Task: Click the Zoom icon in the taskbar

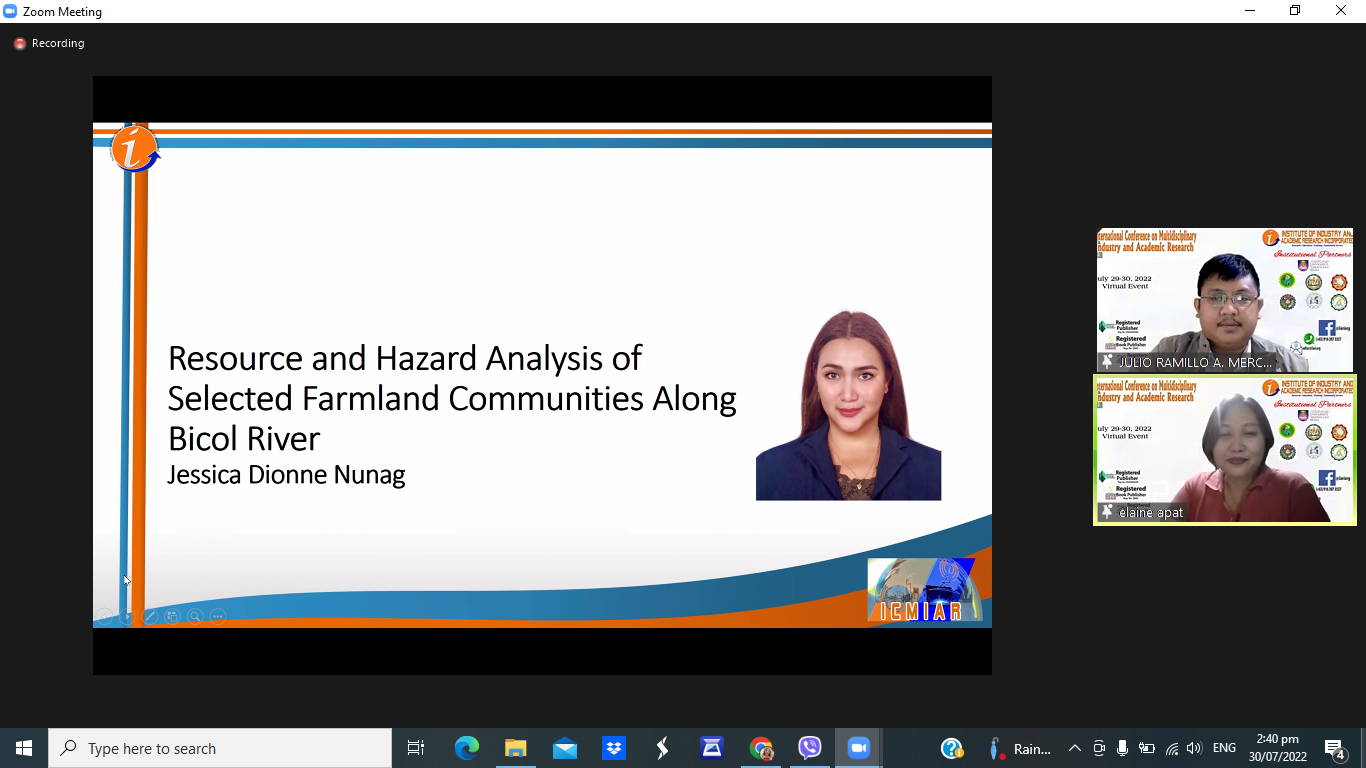Action: 858,748
